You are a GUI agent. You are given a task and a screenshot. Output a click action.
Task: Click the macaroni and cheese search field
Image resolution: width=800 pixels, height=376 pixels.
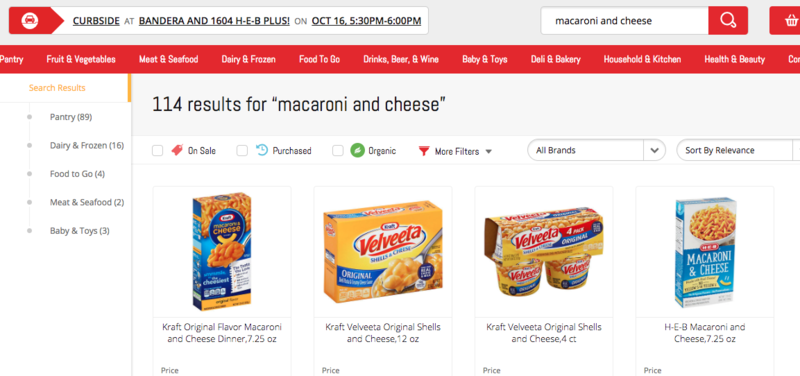[624, 20]
